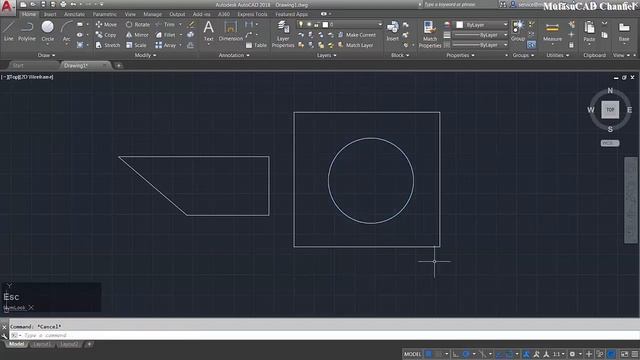Click the Measure utility tool

(552, 32)
